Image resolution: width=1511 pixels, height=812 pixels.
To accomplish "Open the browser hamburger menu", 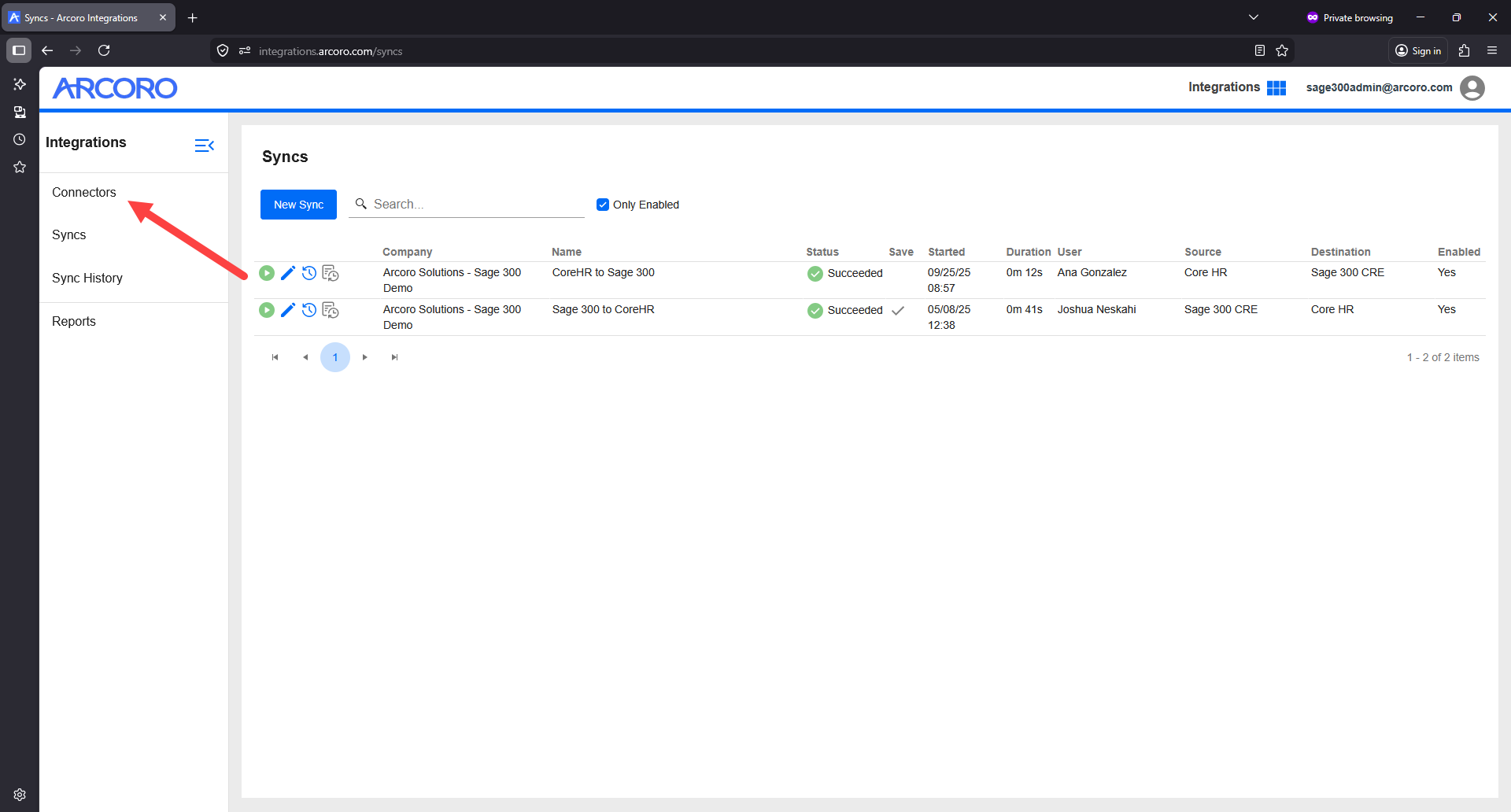I will pyautogui.click(x=1492, y=50).
